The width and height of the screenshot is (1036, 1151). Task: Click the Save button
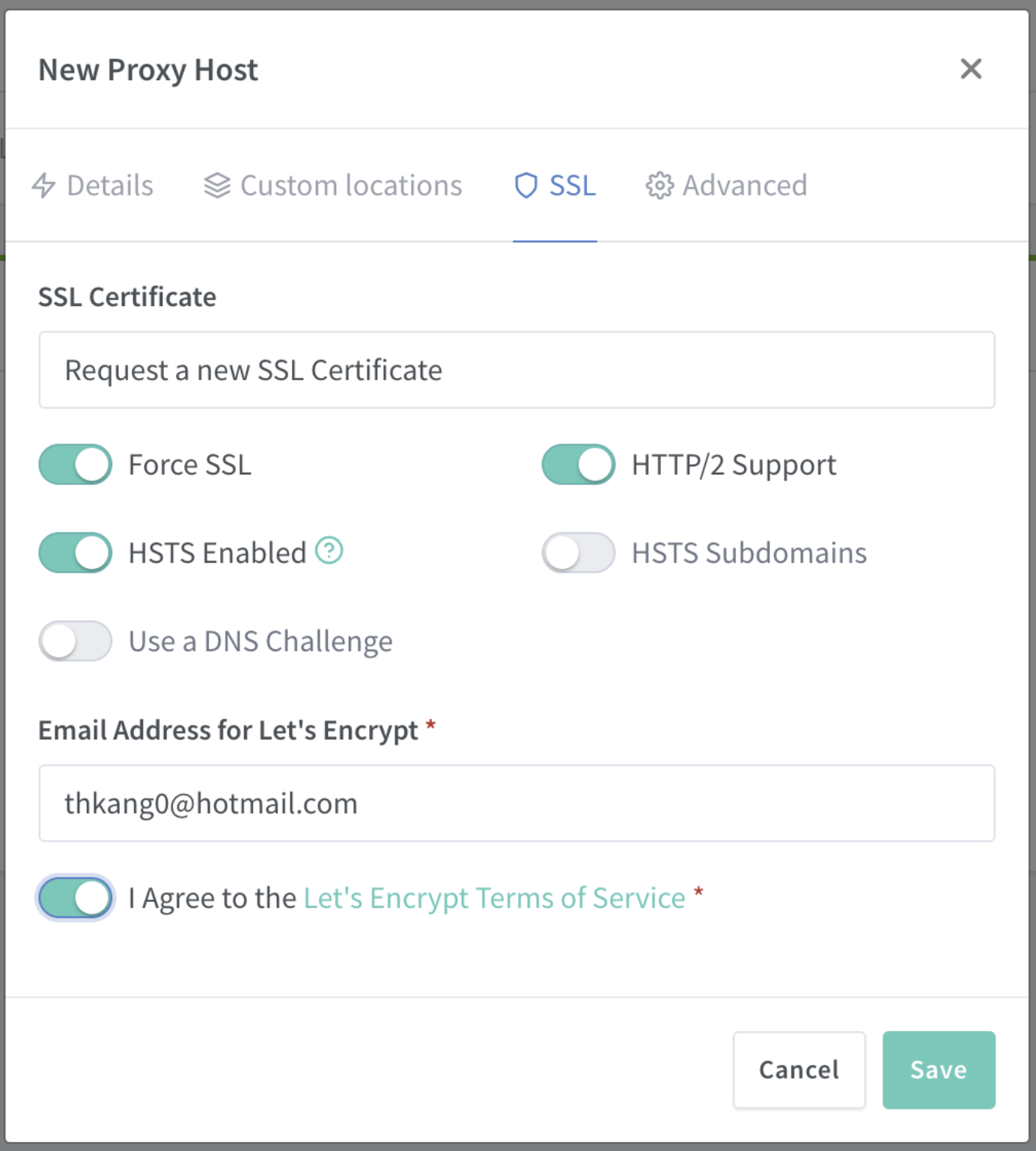(x=939, y=1070)
